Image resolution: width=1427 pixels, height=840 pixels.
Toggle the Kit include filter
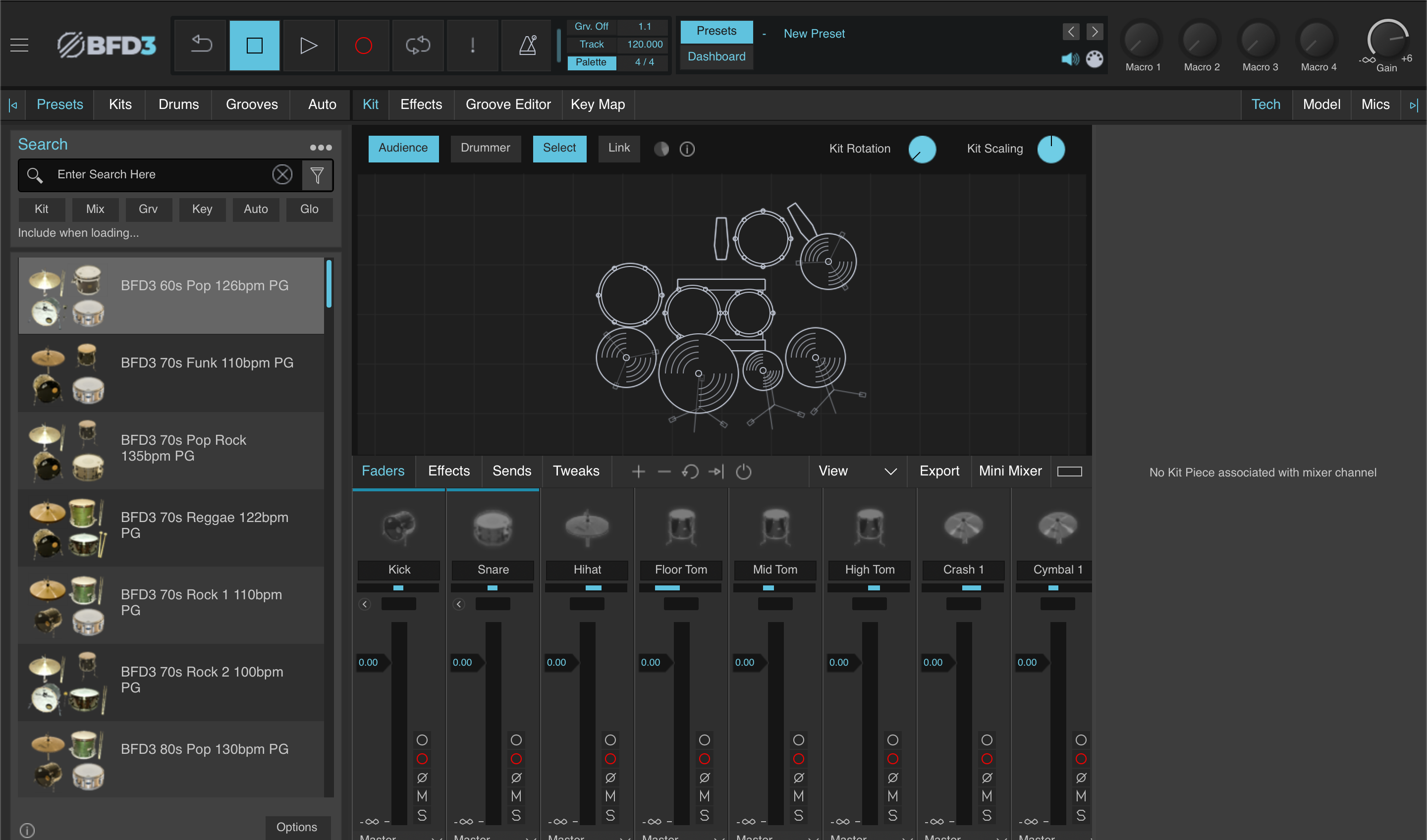click(41, 209)
